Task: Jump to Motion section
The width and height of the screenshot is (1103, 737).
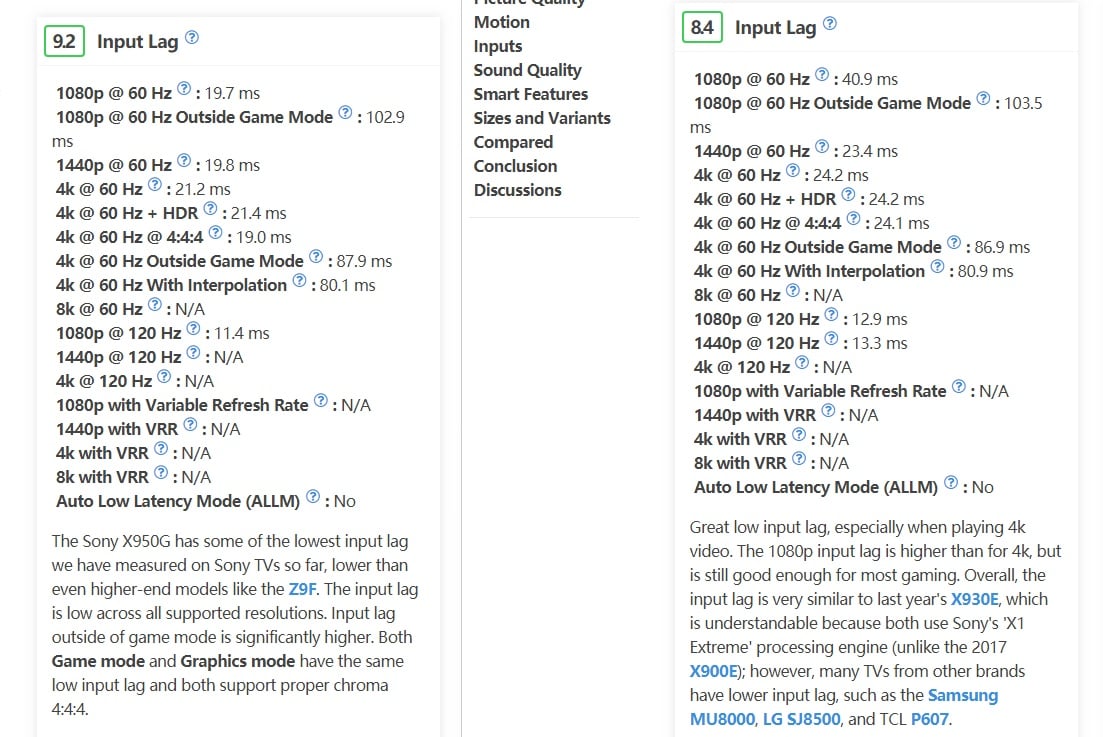Action: [501, 22]
